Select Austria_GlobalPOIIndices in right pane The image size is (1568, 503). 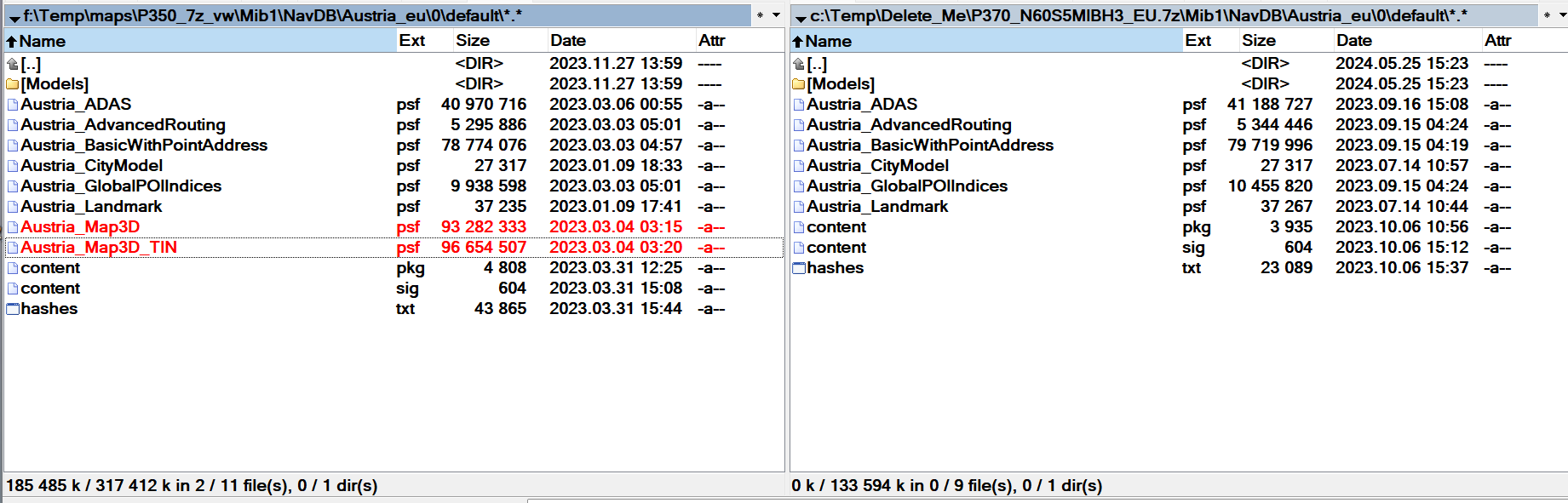point(906,186)
